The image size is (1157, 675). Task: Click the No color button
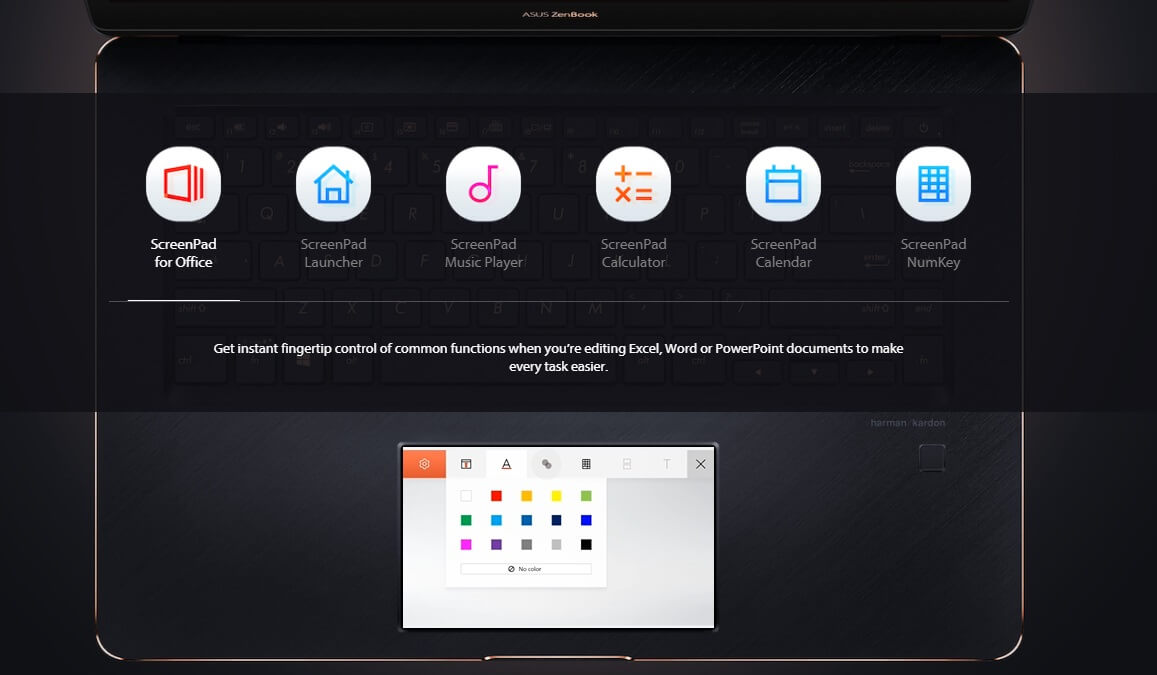coord(526,569)
